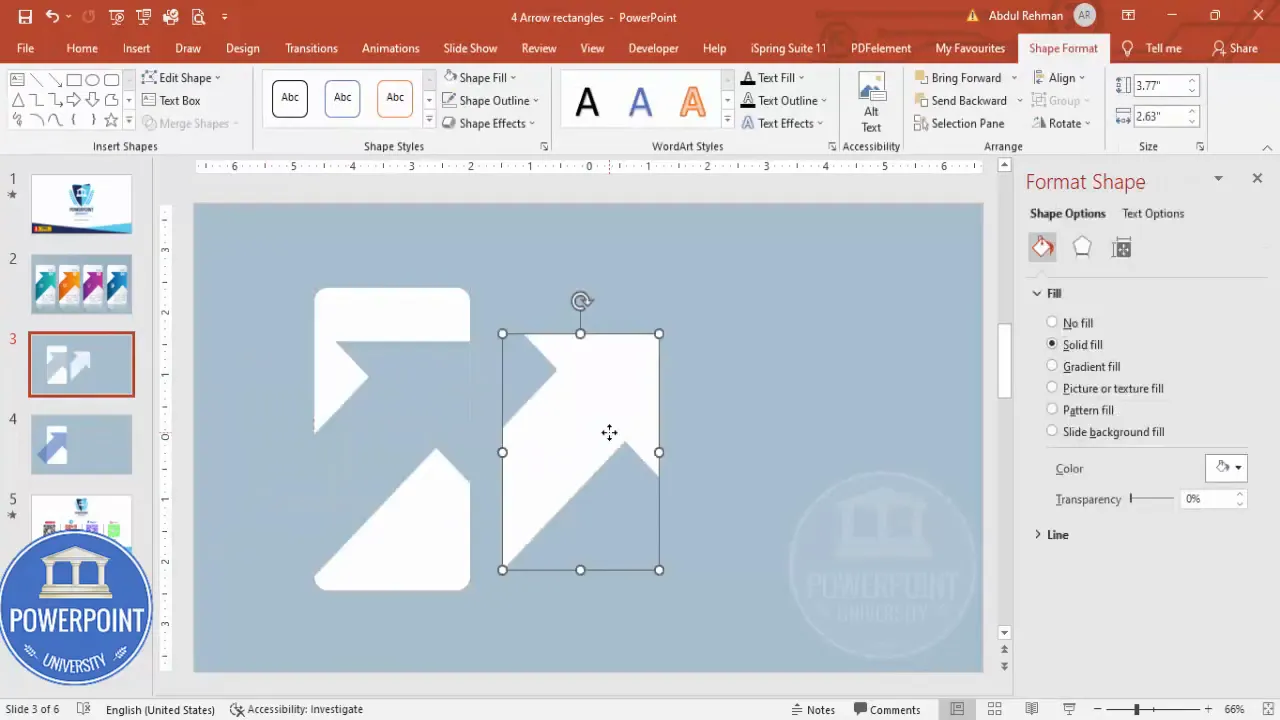Click the Transparency percentage field
Image resolution: width=1280 pixels, height=720 pixels.
1207,498
